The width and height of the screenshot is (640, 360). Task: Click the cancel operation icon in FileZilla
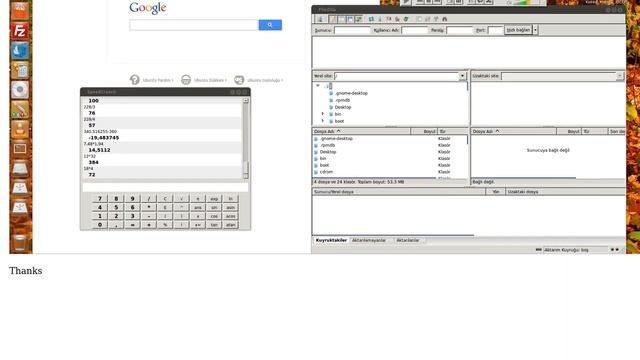(x=389, y=19)
